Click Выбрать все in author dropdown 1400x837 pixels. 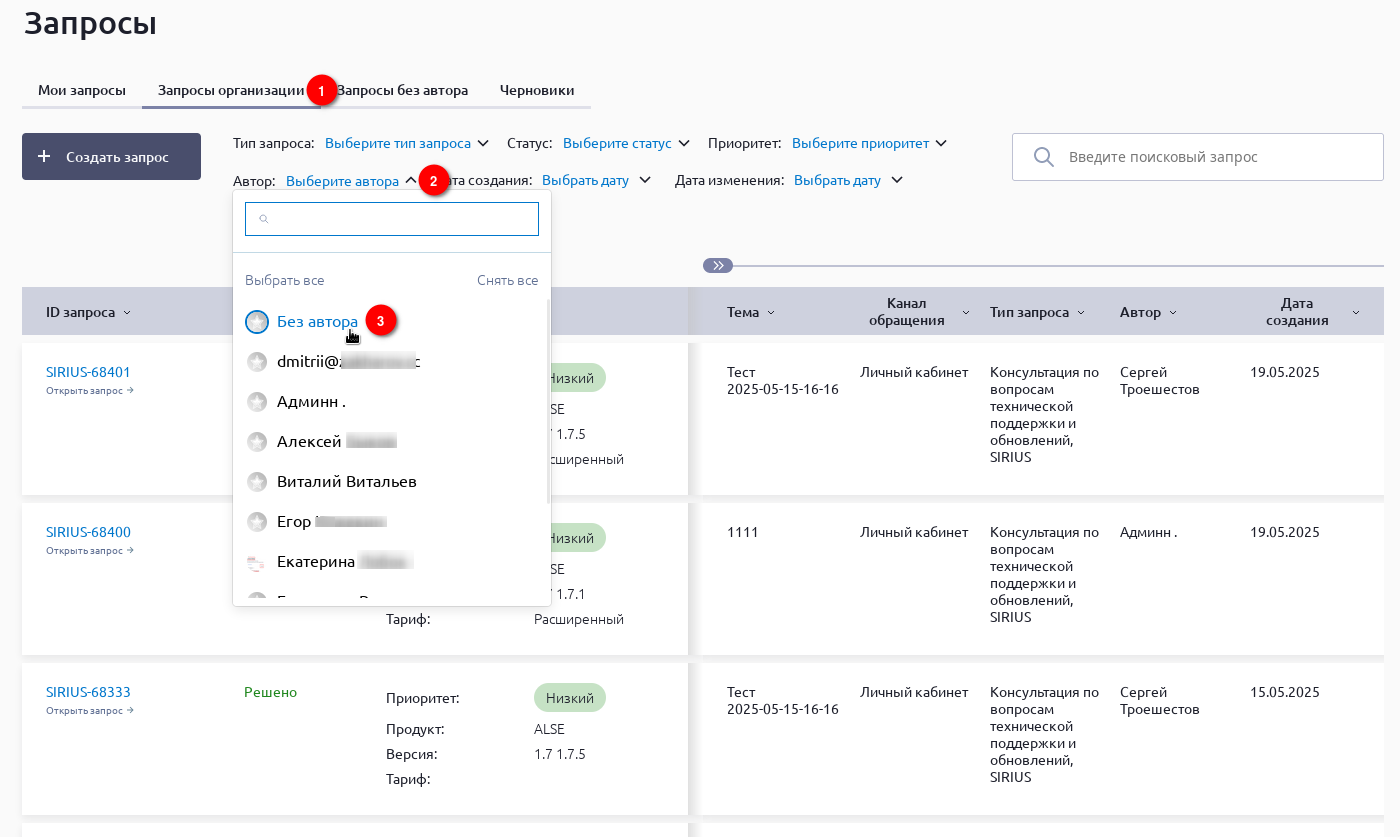tap(285, 281)
